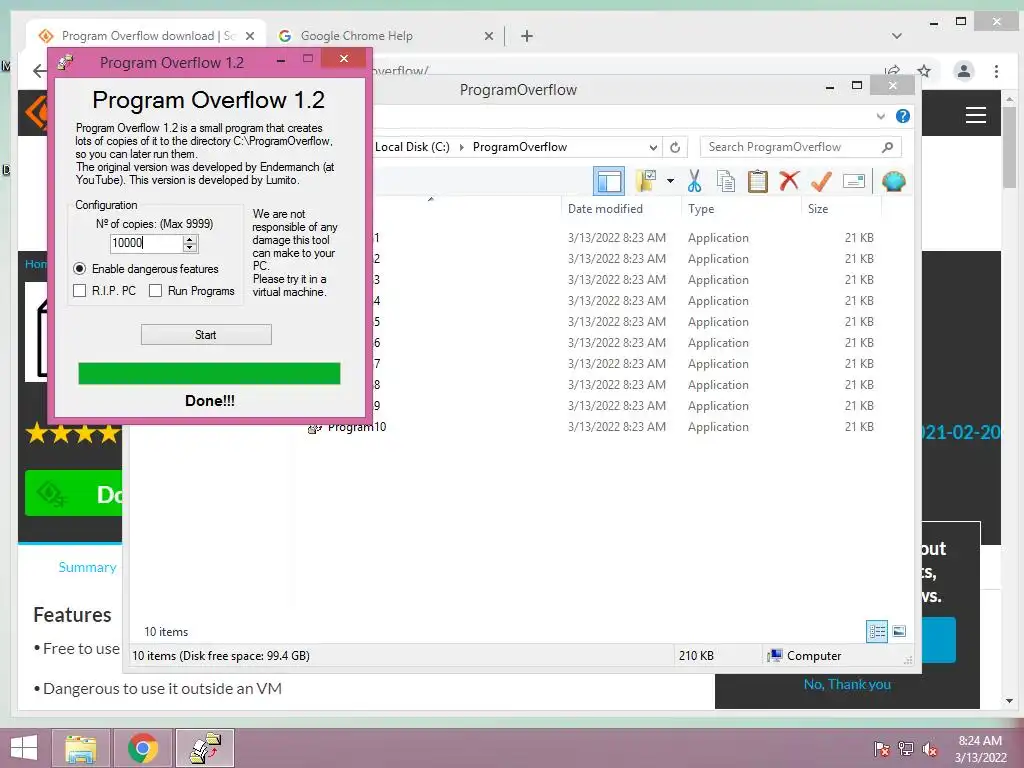Go back in Chrome
1024x768 pixels.
40,71
